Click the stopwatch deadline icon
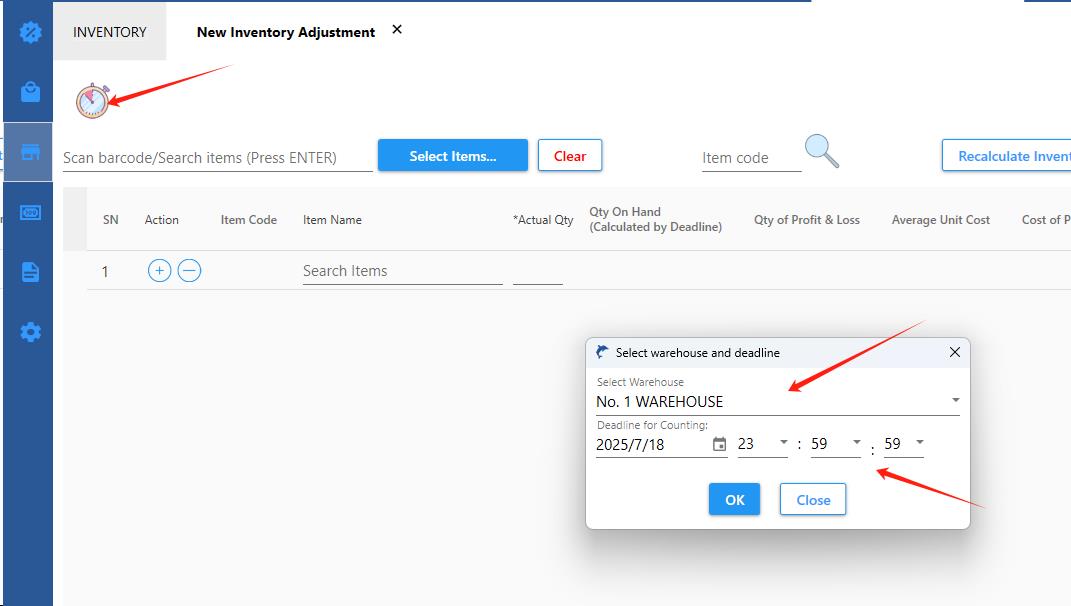 point(92,101)
